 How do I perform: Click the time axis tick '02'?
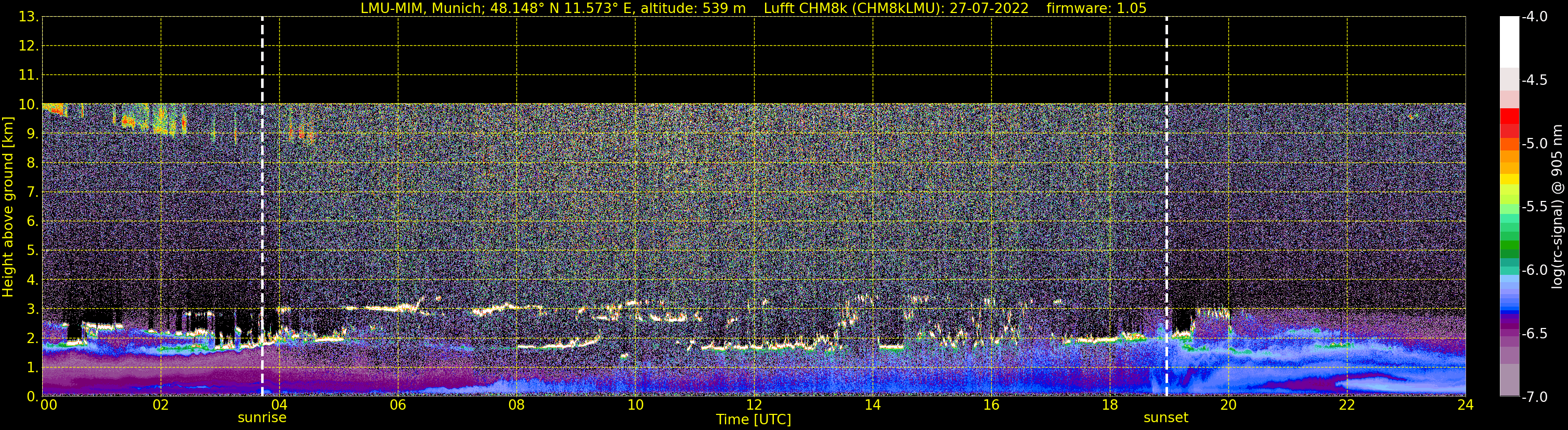coord(161,405)
